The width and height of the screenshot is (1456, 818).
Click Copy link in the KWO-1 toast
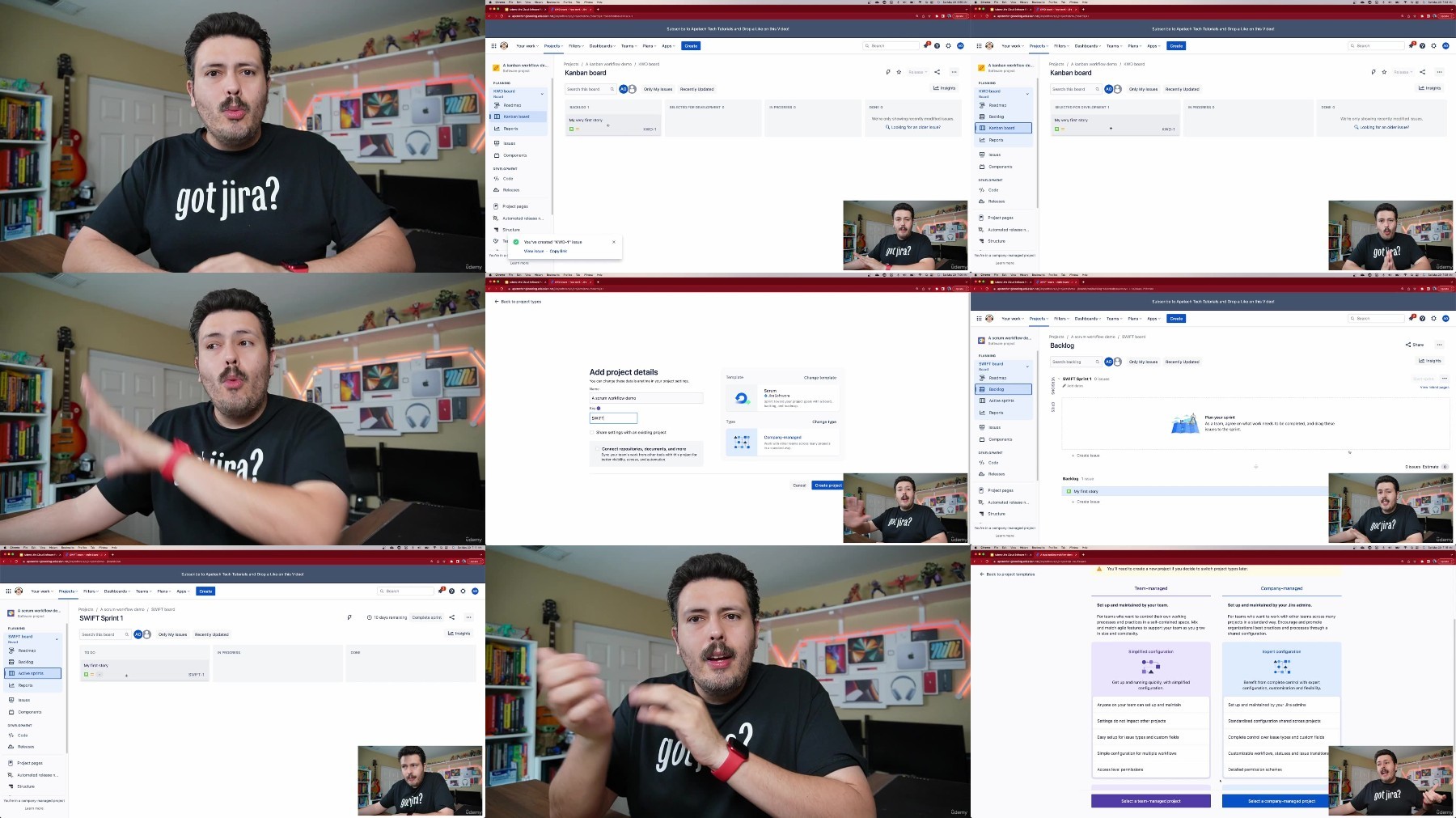(x=558, y=251)
